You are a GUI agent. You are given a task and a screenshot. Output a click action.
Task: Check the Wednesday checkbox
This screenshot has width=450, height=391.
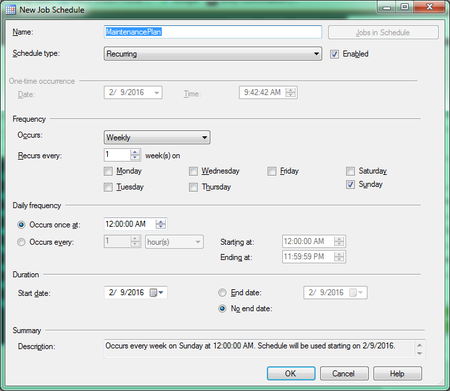(x=193, y=171)
